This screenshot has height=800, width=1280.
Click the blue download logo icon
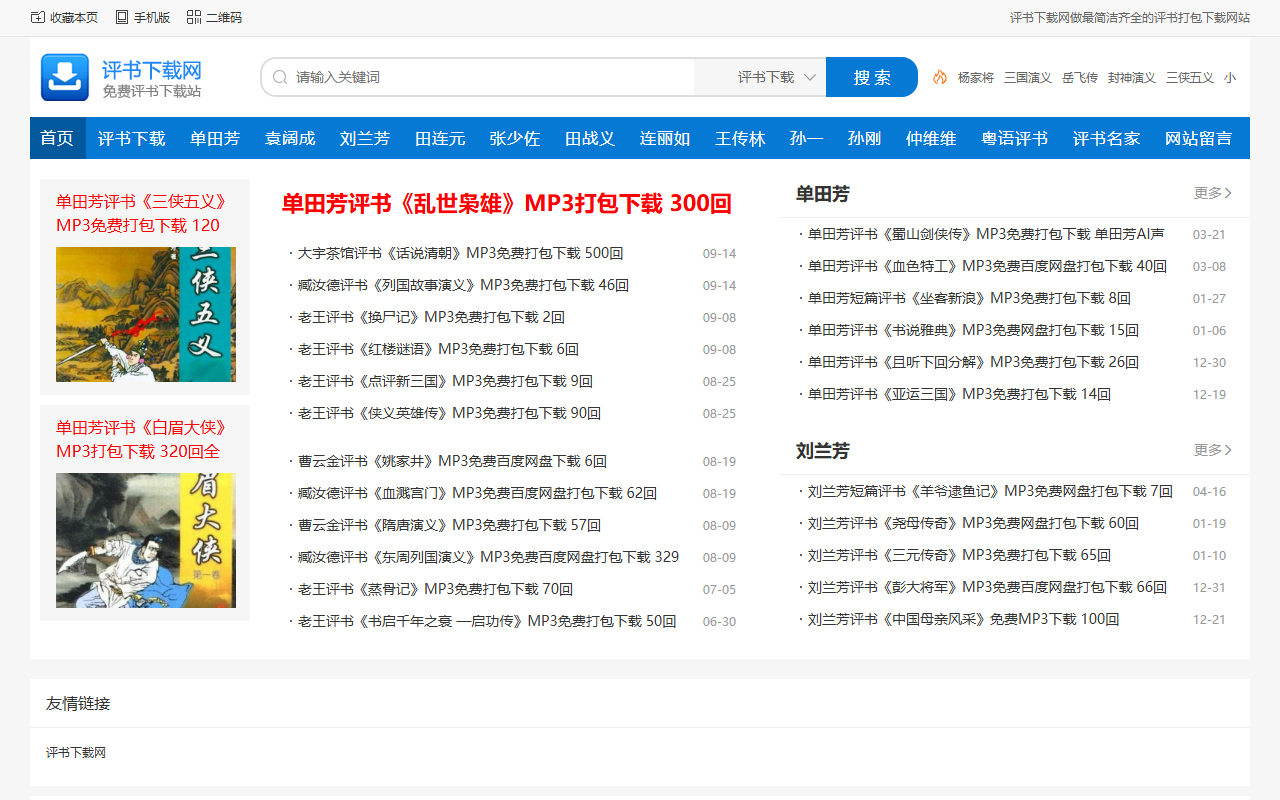[65, 77]
